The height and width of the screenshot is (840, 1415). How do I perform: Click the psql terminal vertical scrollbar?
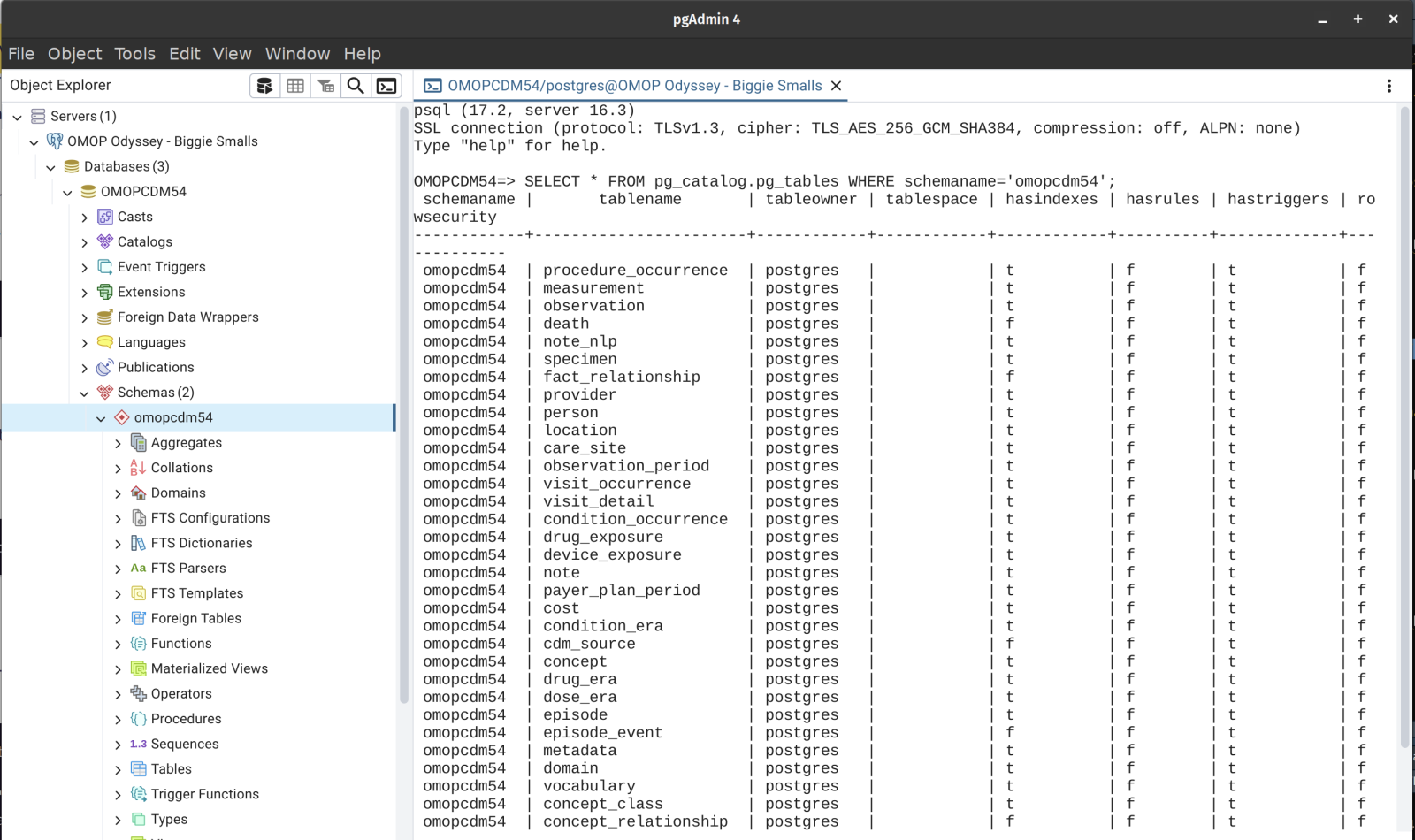[x=1404, y=424]
